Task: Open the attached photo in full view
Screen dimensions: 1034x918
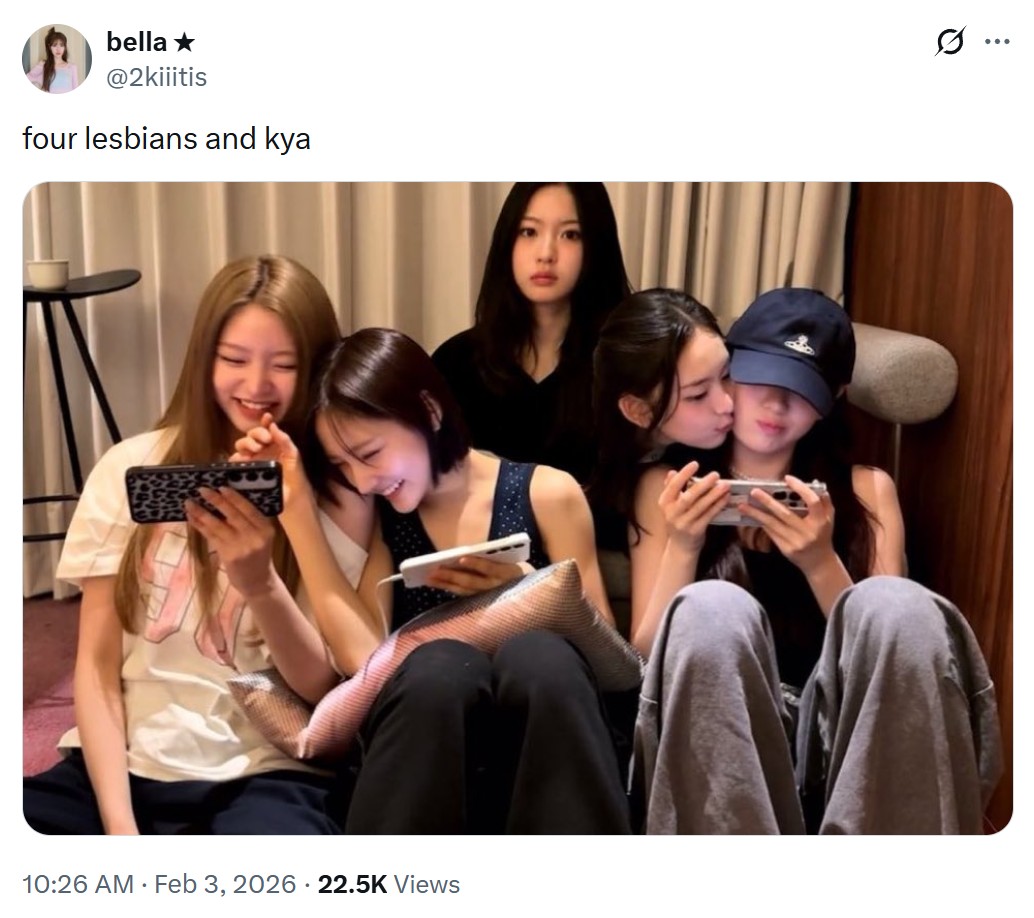Action: click(x=518, y=508)
